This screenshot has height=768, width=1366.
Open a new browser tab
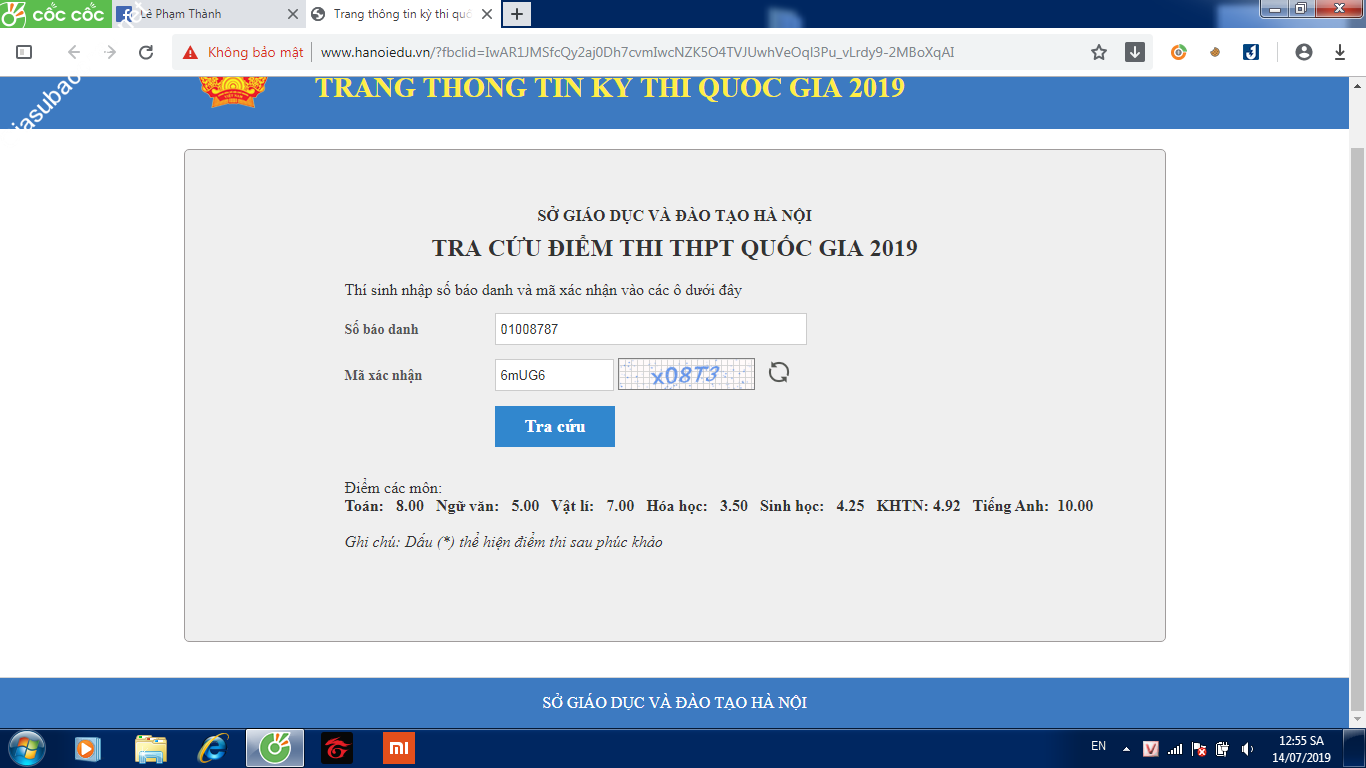517,14
